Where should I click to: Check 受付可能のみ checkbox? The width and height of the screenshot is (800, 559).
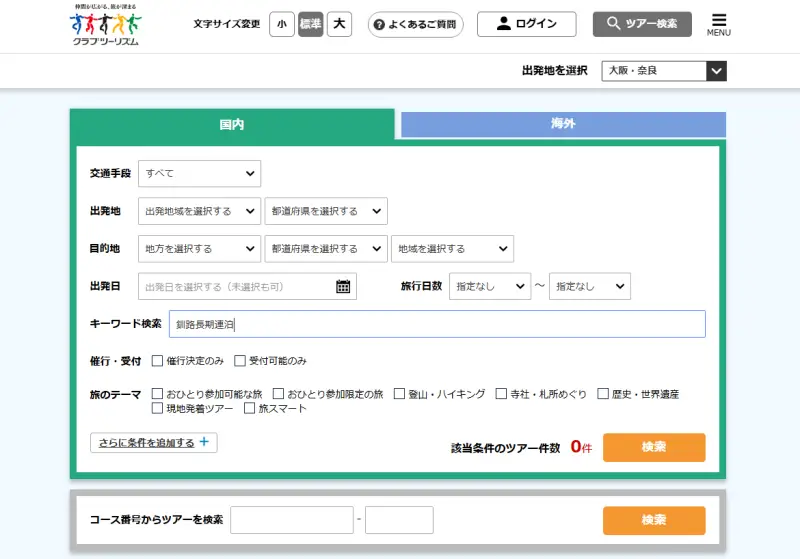(240, 361)
